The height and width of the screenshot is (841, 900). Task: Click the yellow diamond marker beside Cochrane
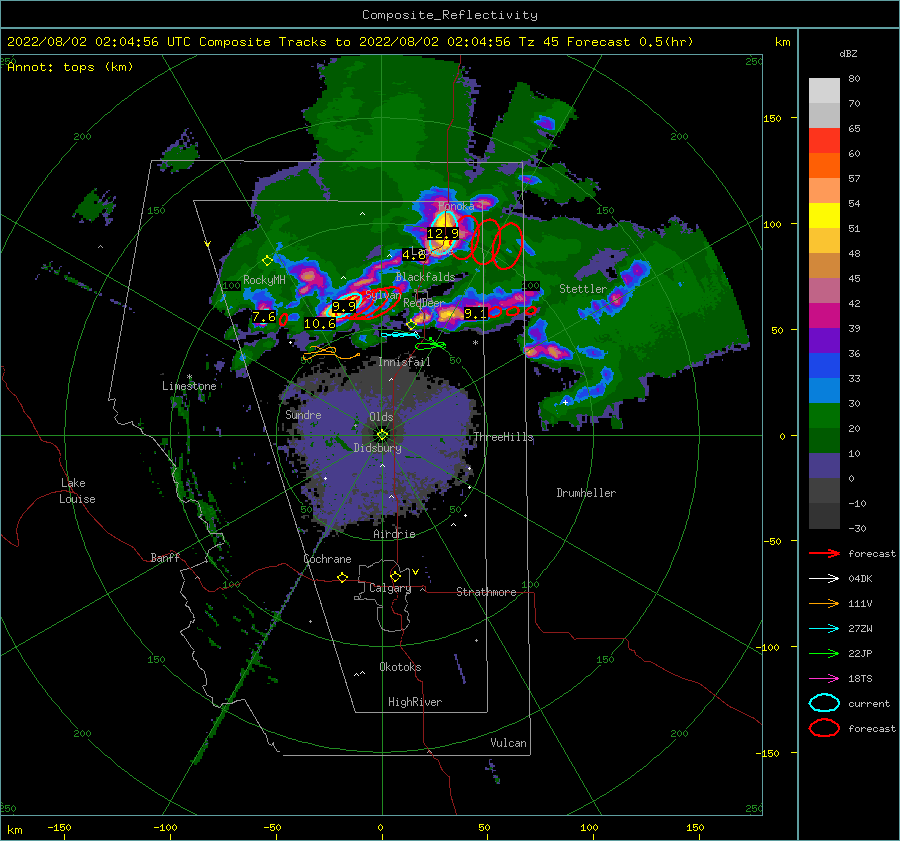tap(343, 577)
